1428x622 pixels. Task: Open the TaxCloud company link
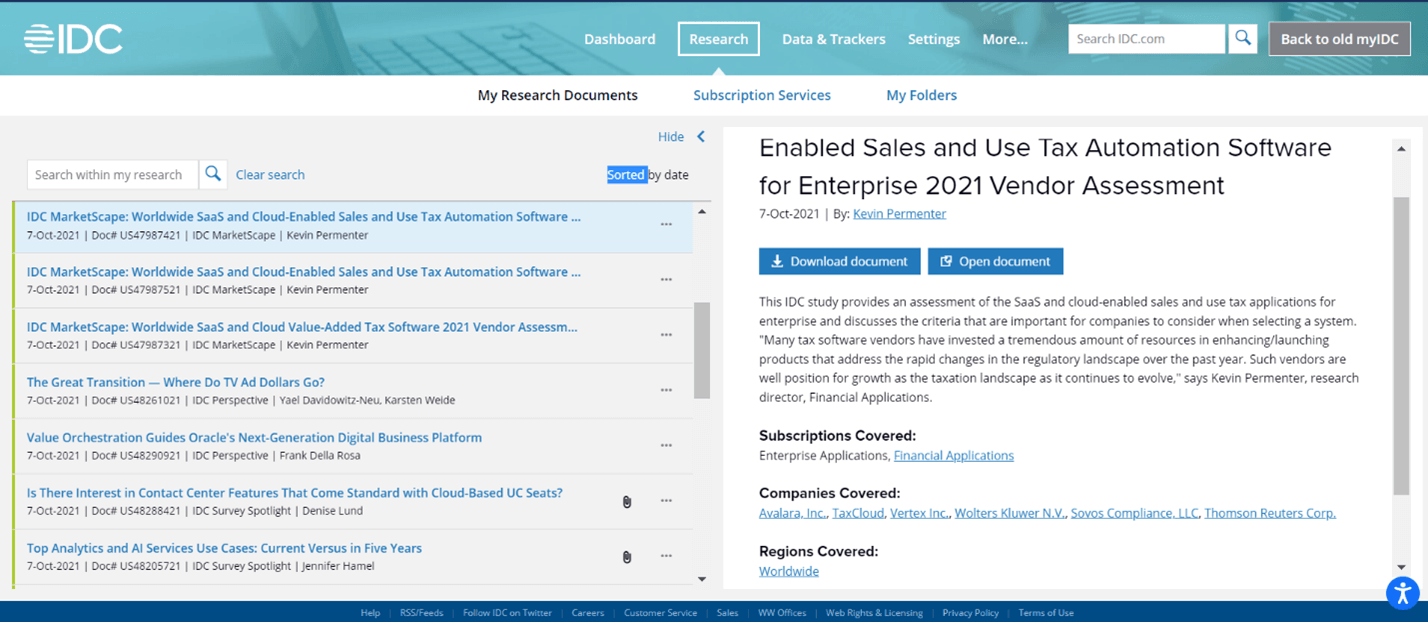pos(858,513)
